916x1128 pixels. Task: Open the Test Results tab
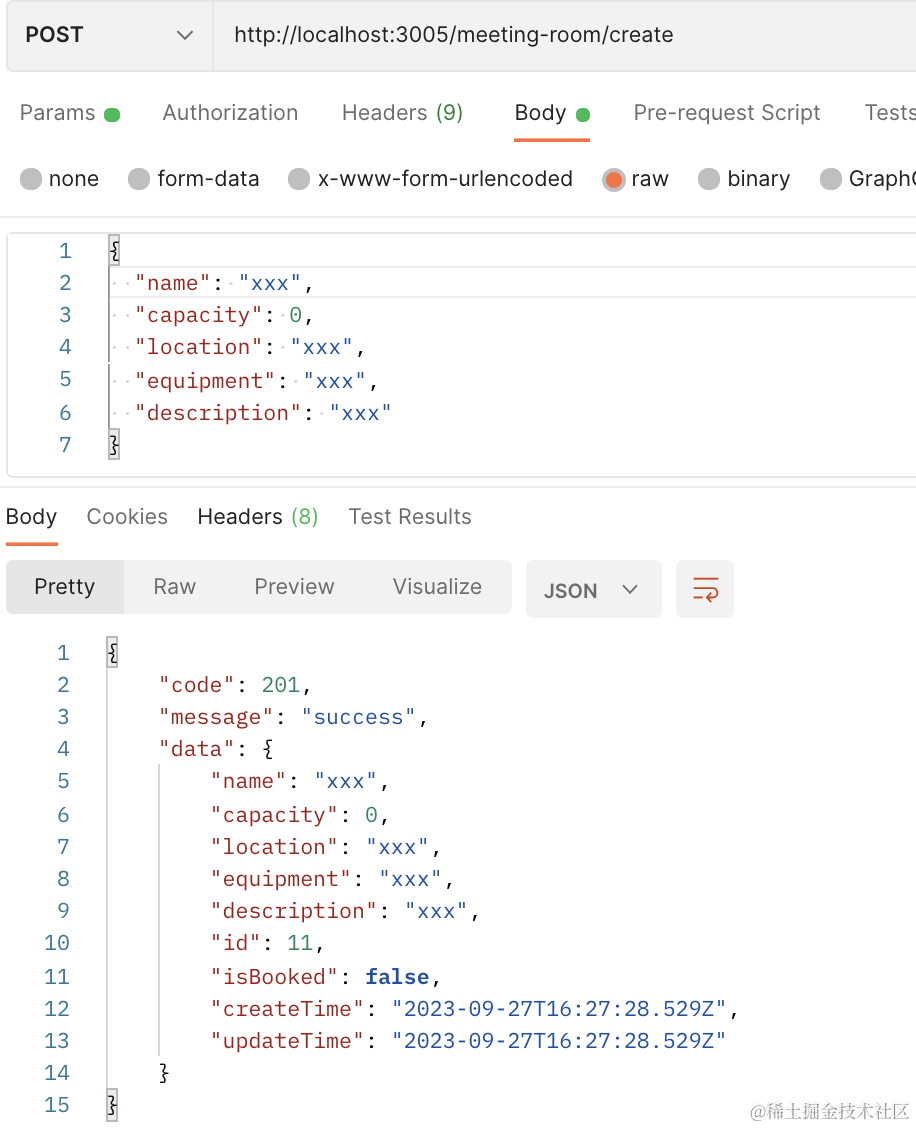point(410,517)
